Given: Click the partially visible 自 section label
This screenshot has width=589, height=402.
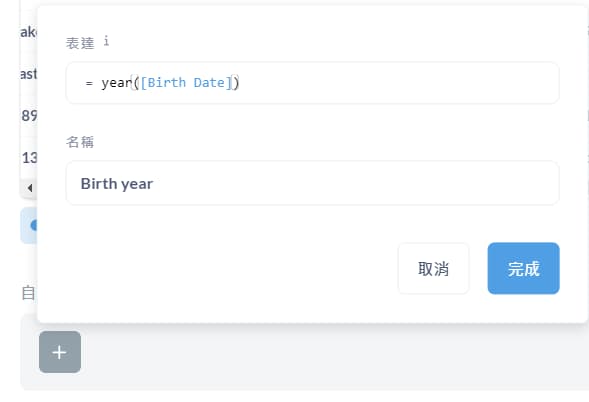Looking at the screenshot, I should tap(28, 293).
